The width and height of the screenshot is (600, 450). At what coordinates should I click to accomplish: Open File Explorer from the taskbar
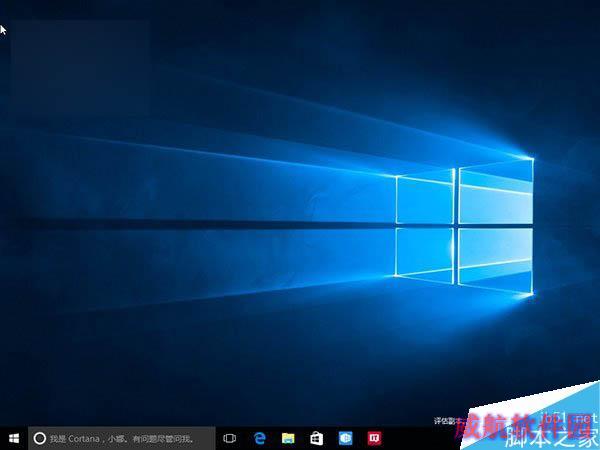pyautogui.click(x=288, y=438)
